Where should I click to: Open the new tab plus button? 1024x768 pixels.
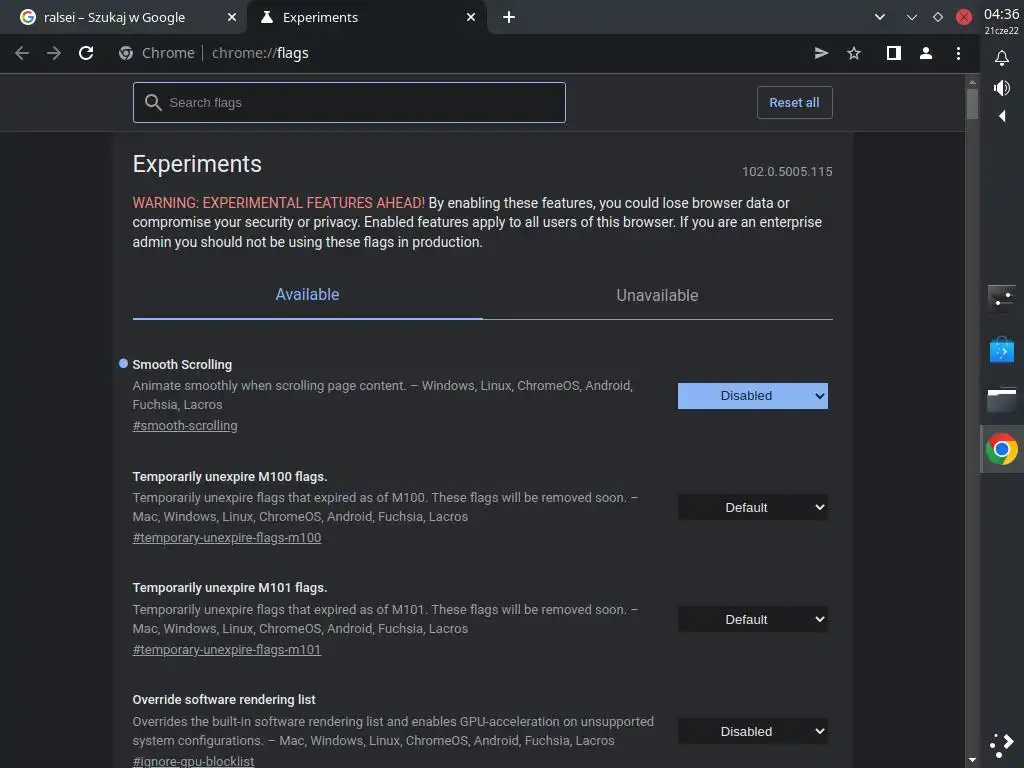pos(509,17)
